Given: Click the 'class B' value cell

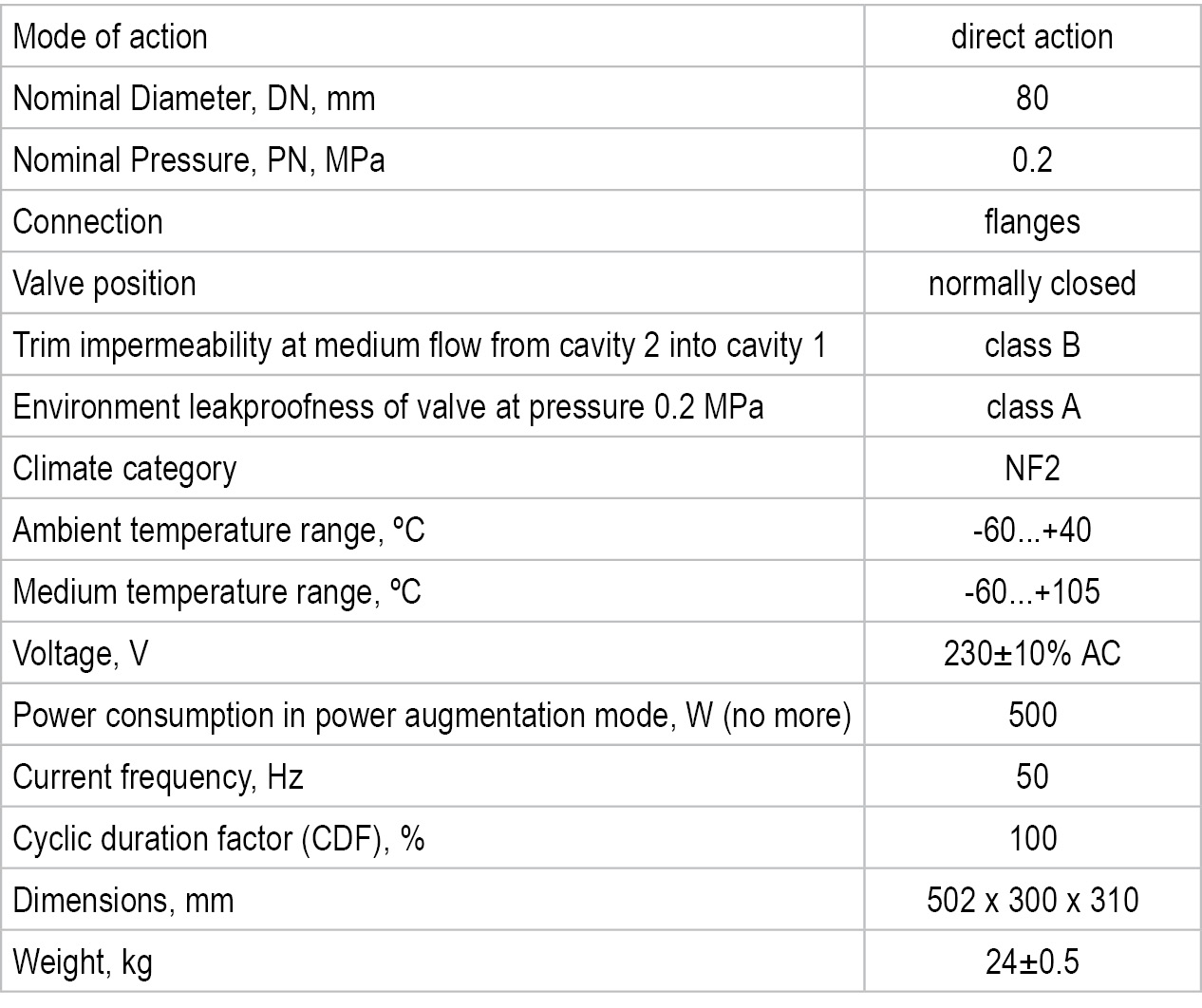Looking at the screenshot, I should pos(1032,345).
